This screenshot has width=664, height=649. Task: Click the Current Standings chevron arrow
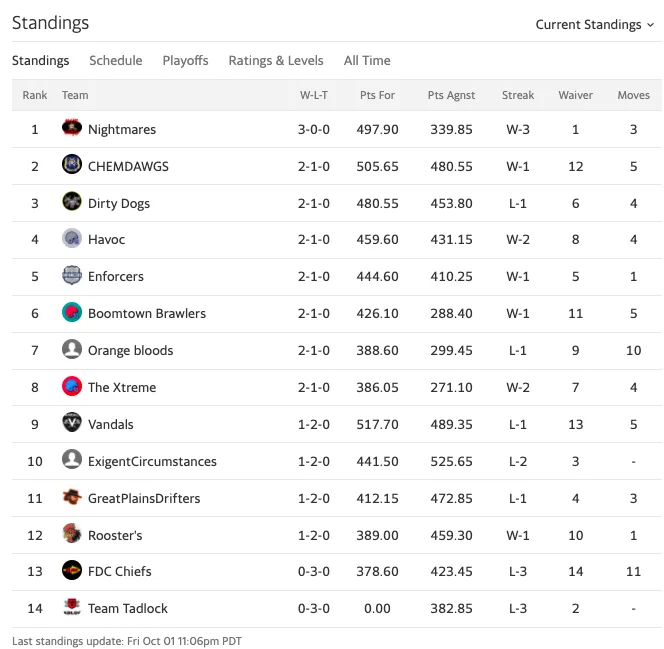point(650,25)
